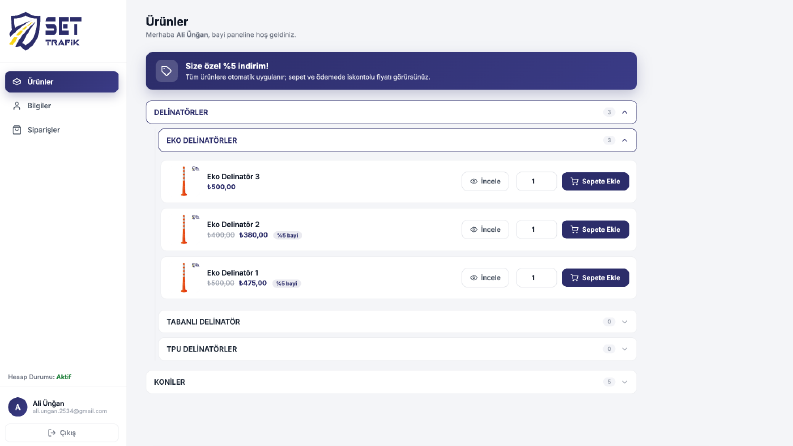The image size is (793, 446).
Task: Click quantity field for Eko Delinatör 1
Action: click(x=536, y=278)
